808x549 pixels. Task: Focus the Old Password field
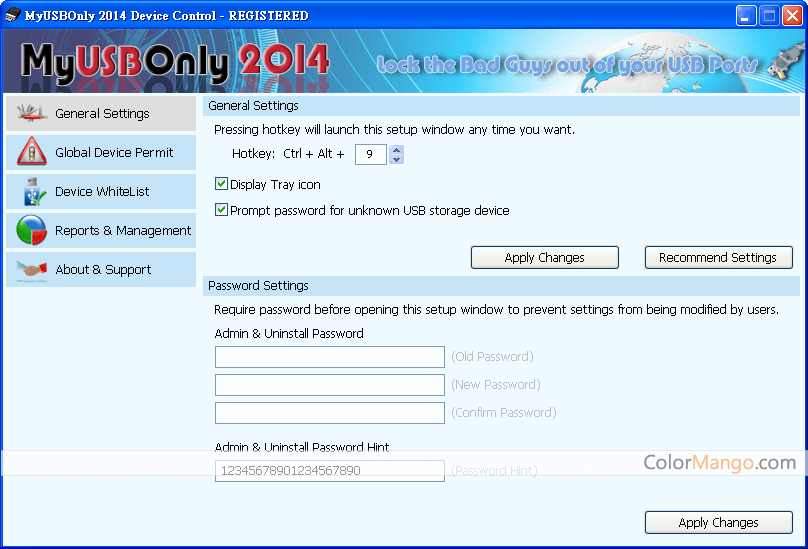(330, 357)
